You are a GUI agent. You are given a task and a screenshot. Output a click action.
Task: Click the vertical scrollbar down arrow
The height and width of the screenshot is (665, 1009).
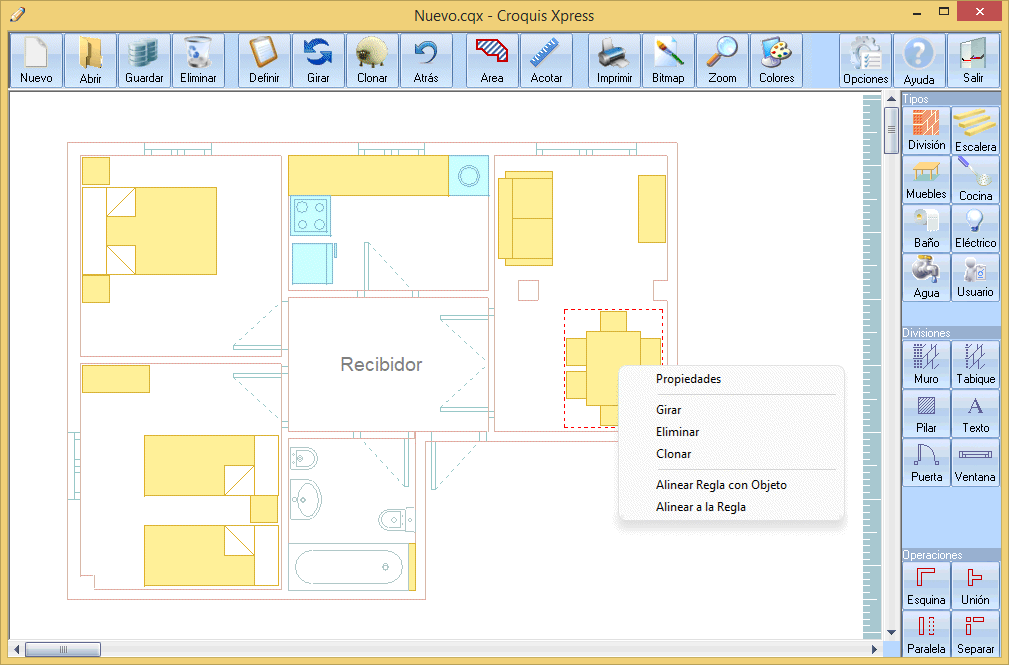[891, 632]
